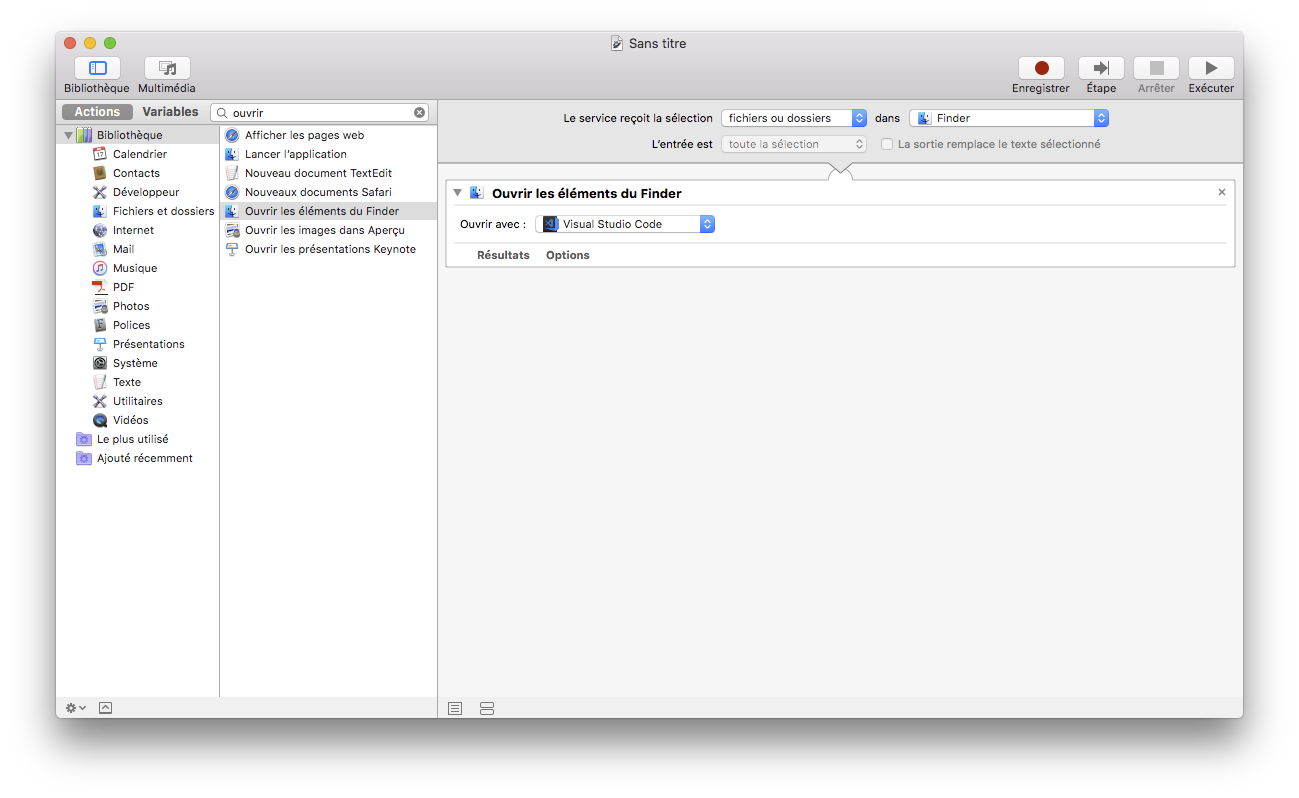
Task: Toggle 'La sortie remplace le texte sélectionné'
Action: pos(887,144)
